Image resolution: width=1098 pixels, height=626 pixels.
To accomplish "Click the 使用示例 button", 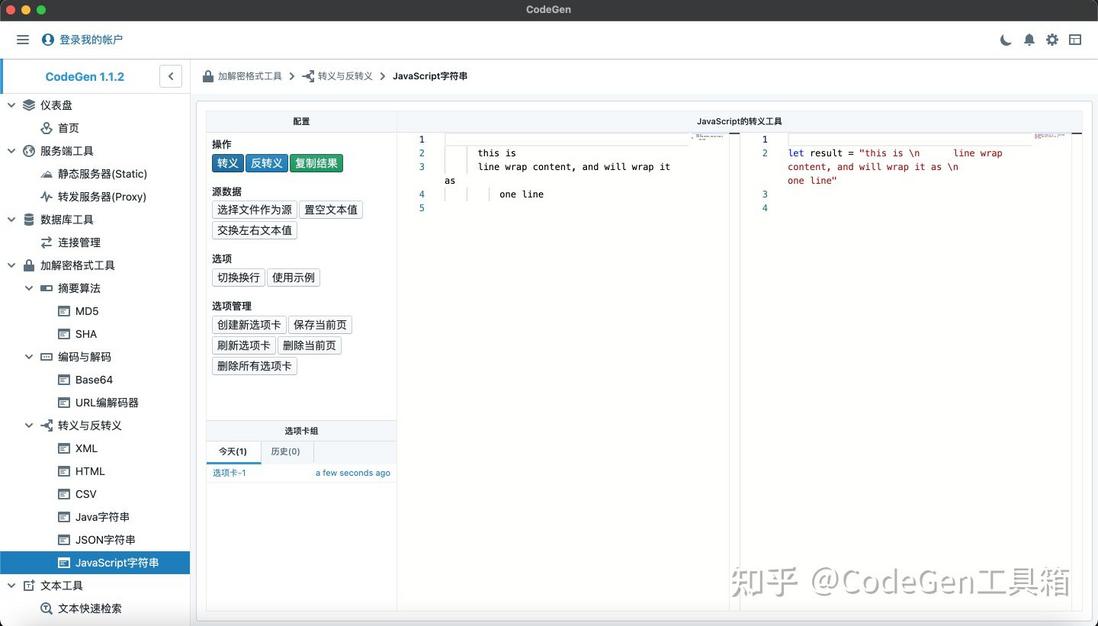I will tap(293, 277).
